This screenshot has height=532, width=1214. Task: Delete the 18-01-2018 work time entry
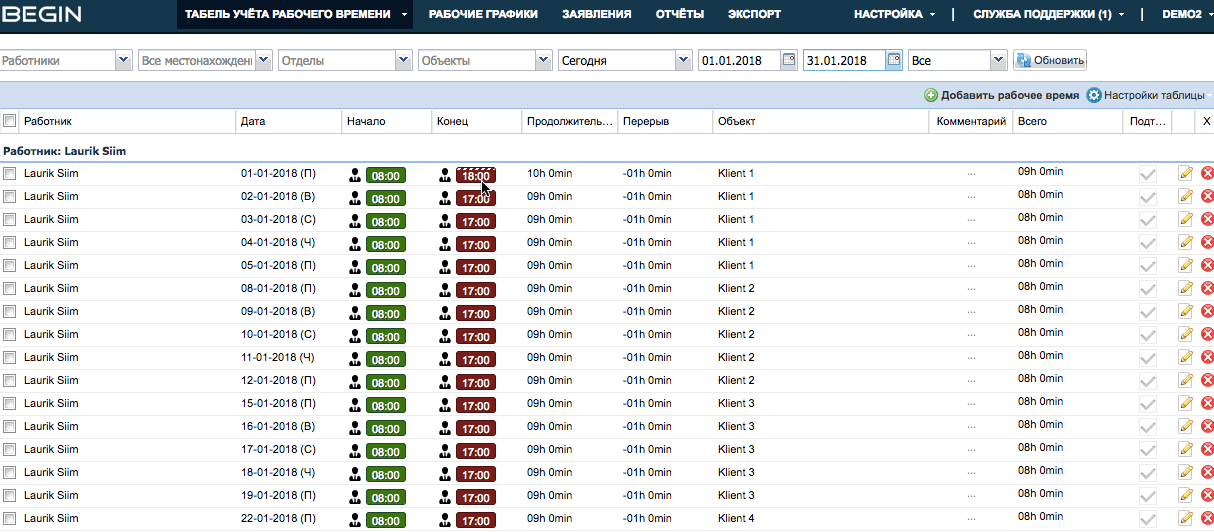click(1207, 472)
